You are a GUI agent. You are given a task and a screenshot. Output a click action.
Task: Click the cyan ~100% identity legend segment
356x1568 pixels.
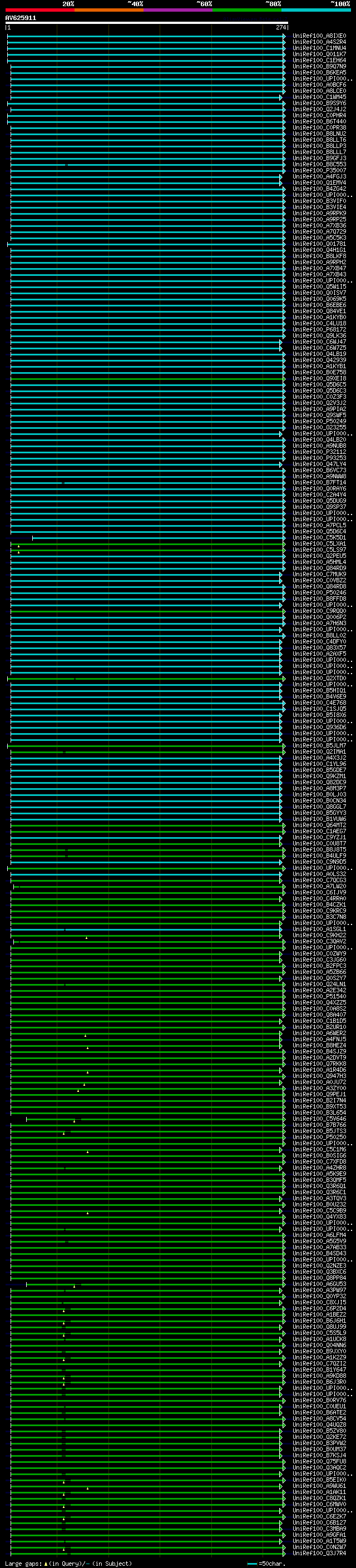click(316, 10)
